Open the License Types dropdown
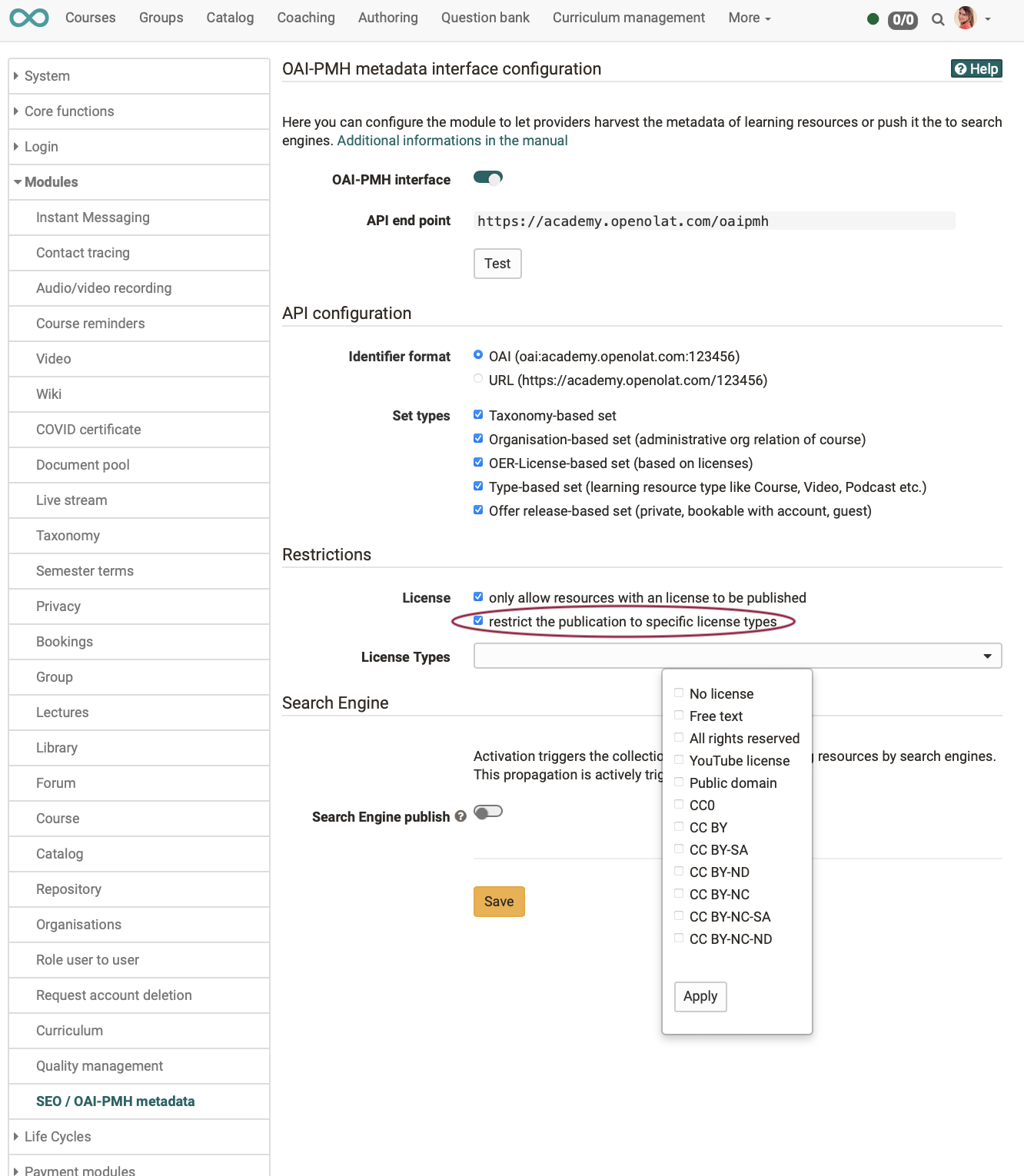Viewport: 1024px width, 1176px height. [987, 656]
